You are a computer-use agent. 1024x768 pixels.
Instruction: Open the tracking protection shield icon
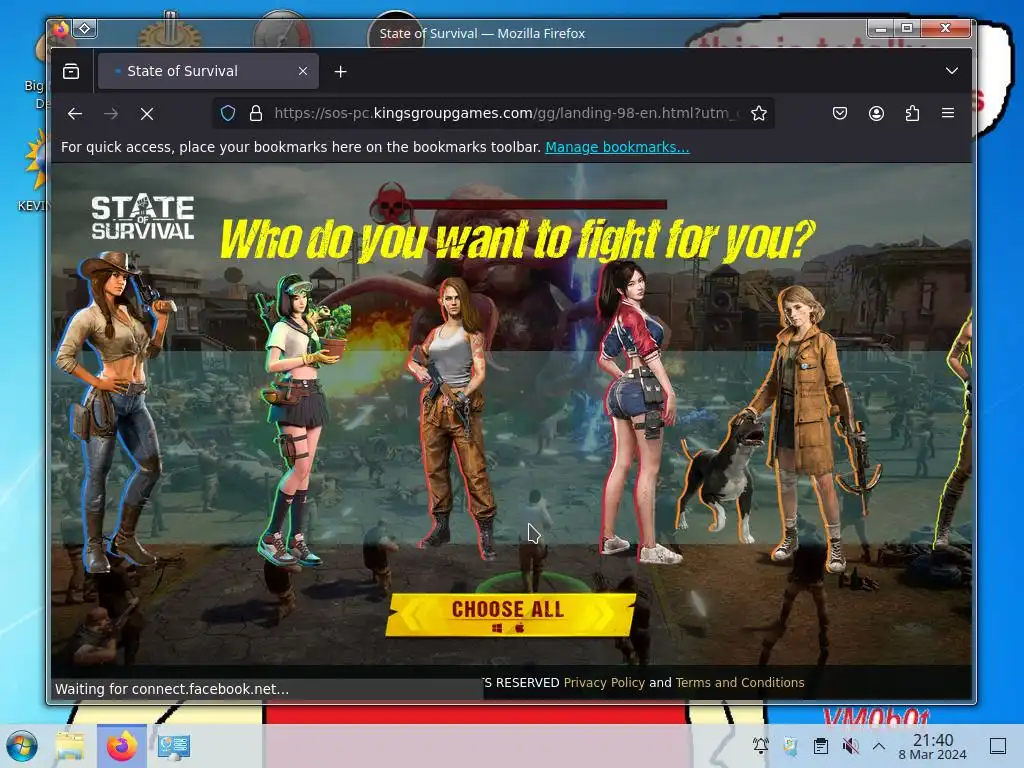(228, 114)
